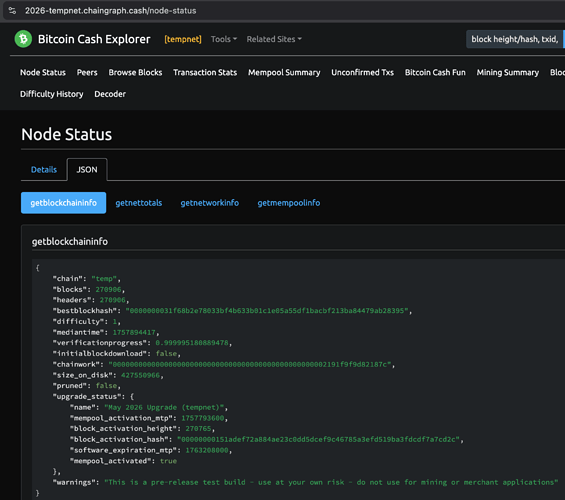Click the chainwork hex value
Viewport: 565px width, 500px height.
(x=250, y=364)
